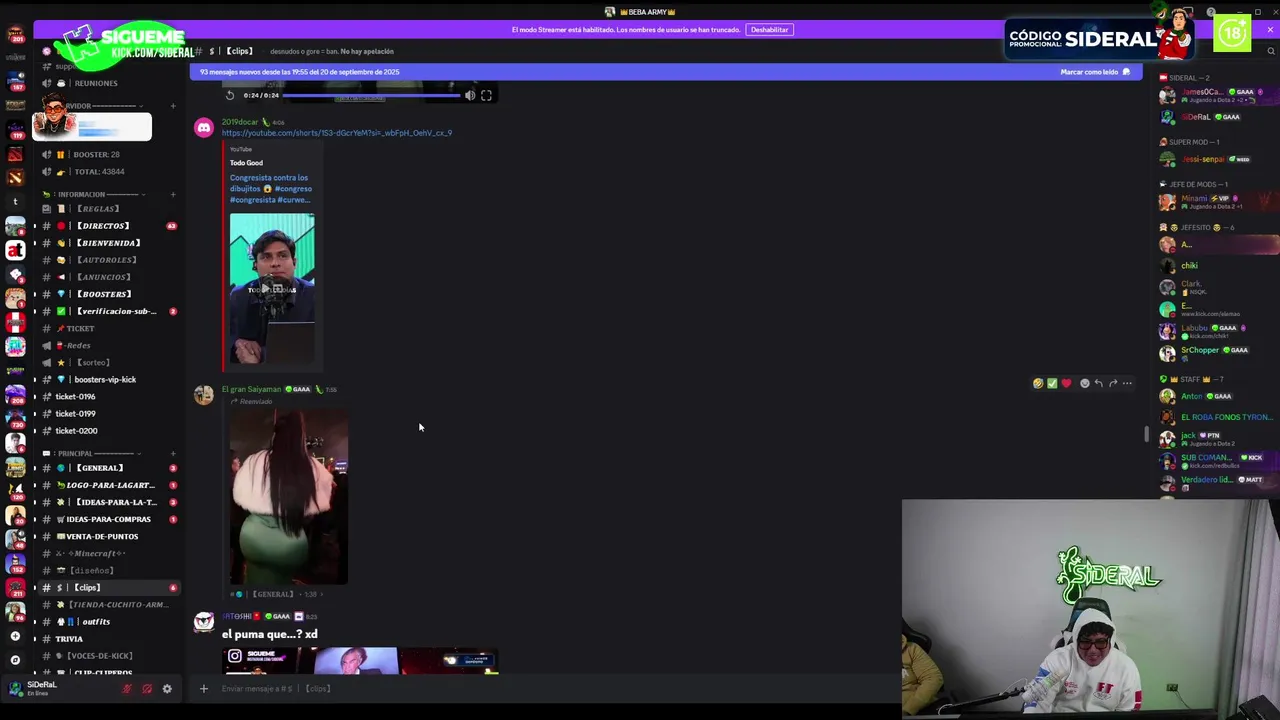Image resolution: width=1280 pixels, height=720 pixels.
Task: Add a server with the plus icon
Action: (x=15, y=636)
